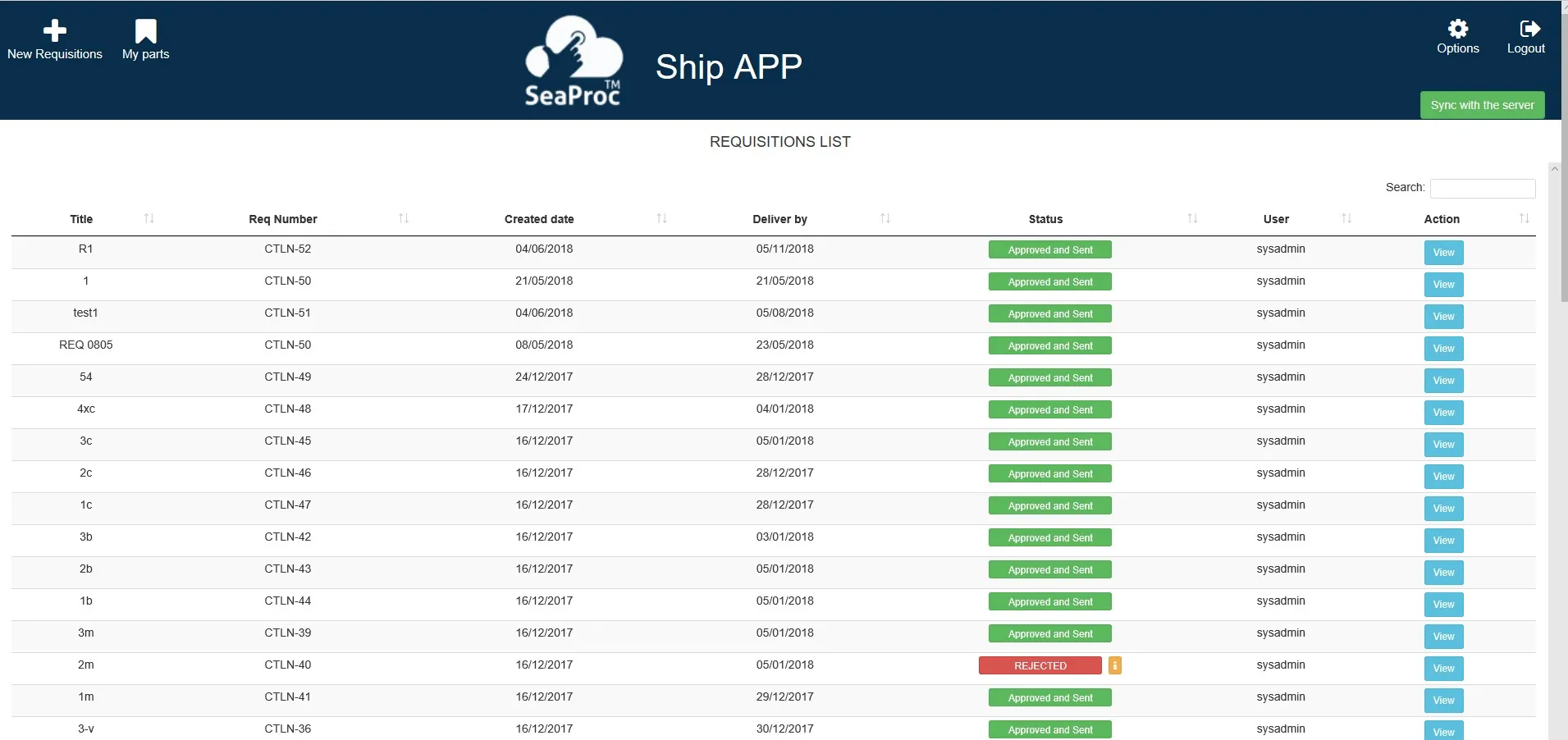Click the Approved and Sent status badge for CTLN-50
Image resolution: width=1568 pixels, height=740 pixels.
point(1050,281)
